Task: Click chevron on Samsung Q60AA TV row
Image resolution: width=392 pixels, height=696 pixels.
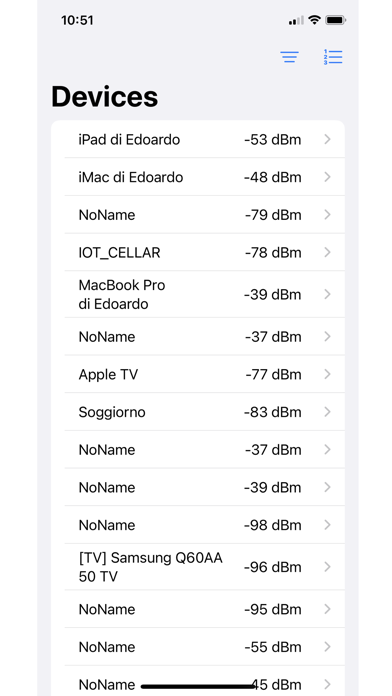Action: click(x=328, y=567)
